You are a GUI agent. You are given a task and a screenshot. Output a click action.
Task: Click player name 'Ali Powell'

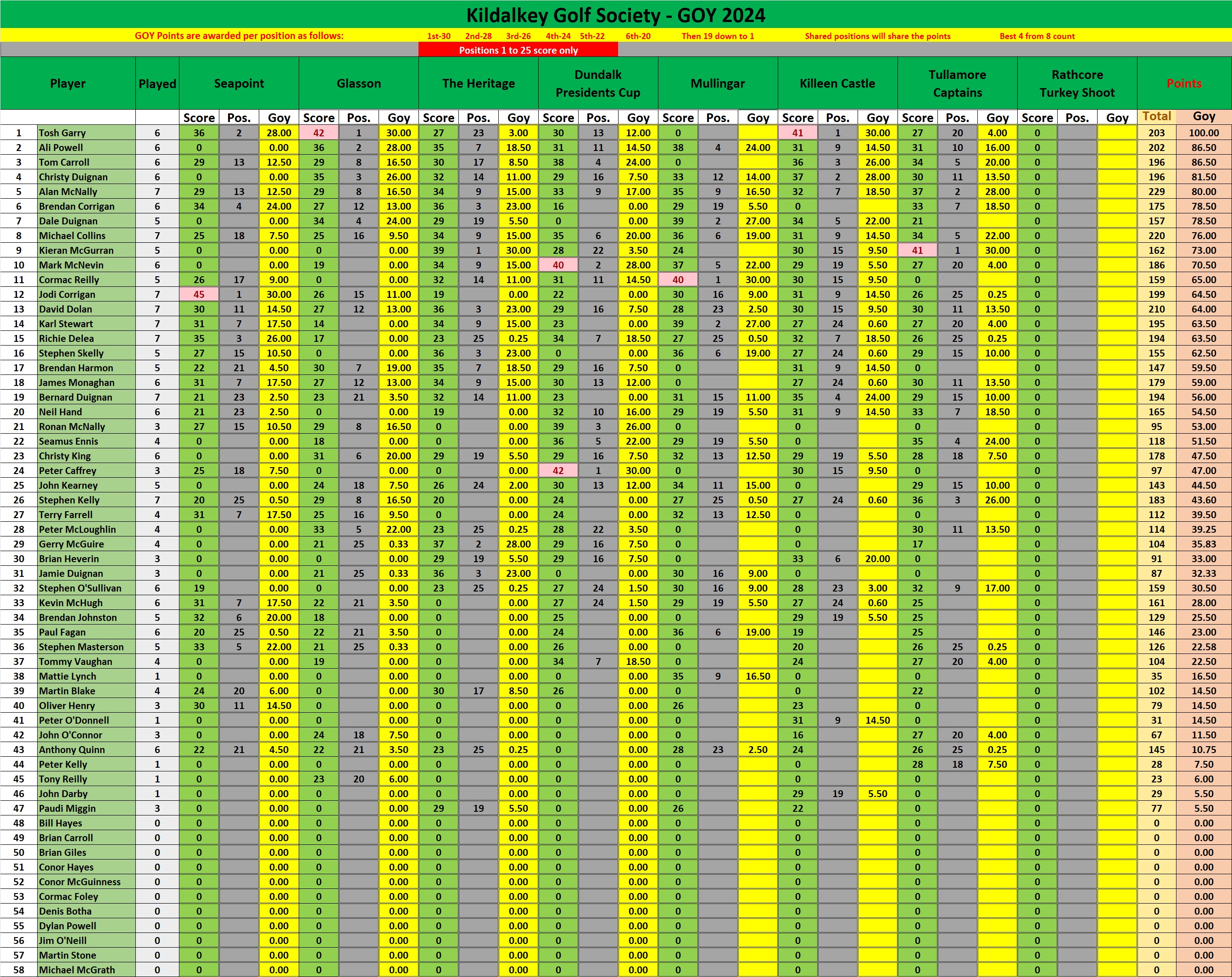coord(61,147)
